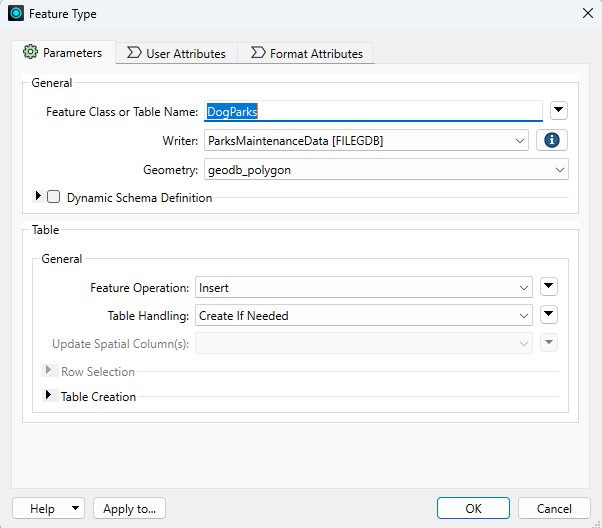Screen dimensions: 602x528
Task: Click the Feature Class name field with DogParks
Action: (x=373, y=111)
